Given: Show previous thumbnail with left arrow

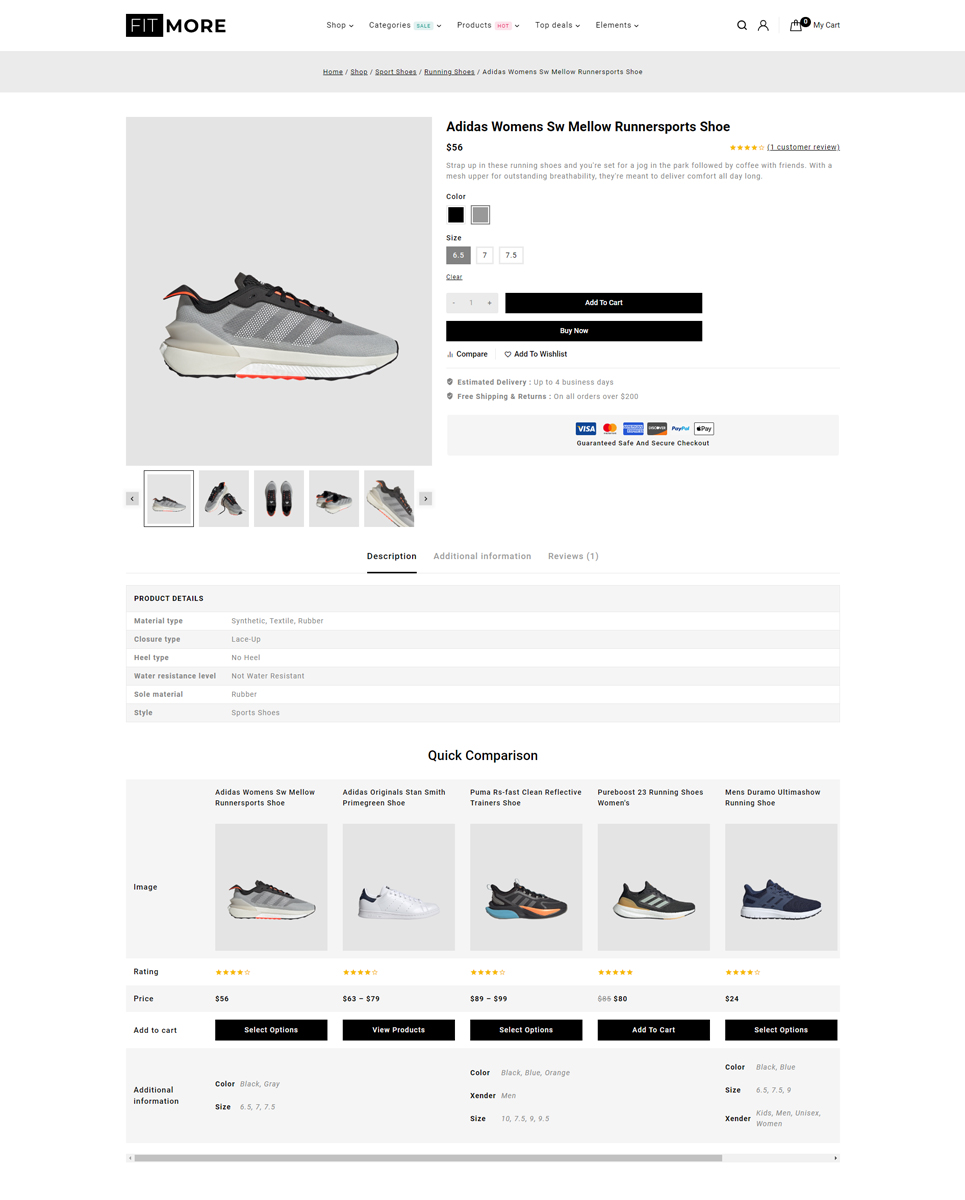Looking at the screenshot, I should tap(132, 498).
